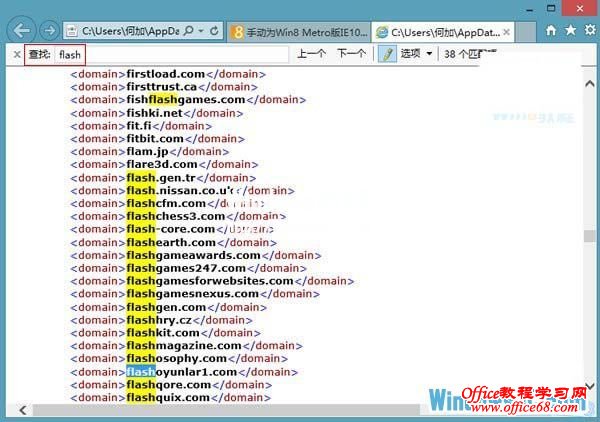Go forward with the Forward arrow button
This screenshot has height=422, width=600.
(49, 30)
